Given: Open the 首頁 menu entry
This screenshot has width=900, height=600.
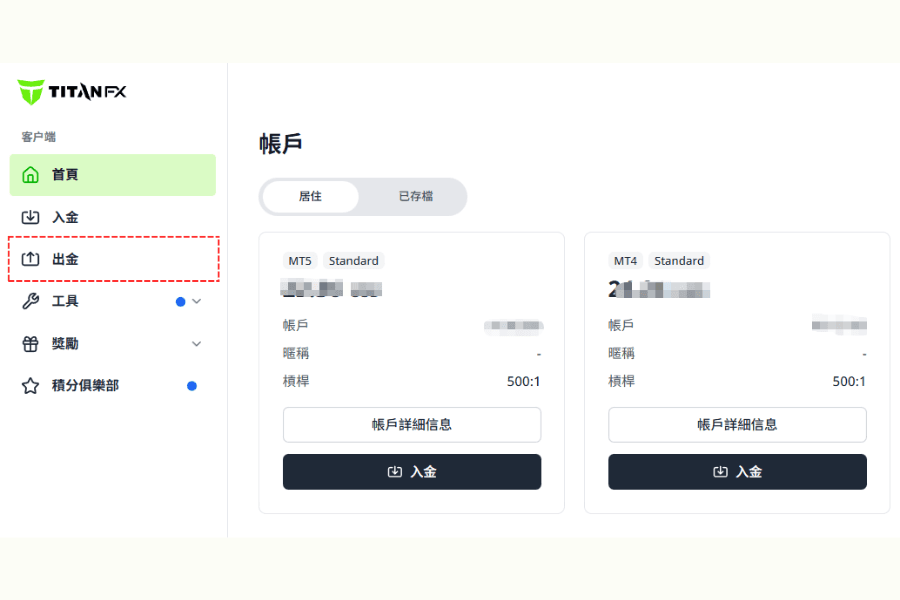Looking at the screenshot, I should 65,174.
